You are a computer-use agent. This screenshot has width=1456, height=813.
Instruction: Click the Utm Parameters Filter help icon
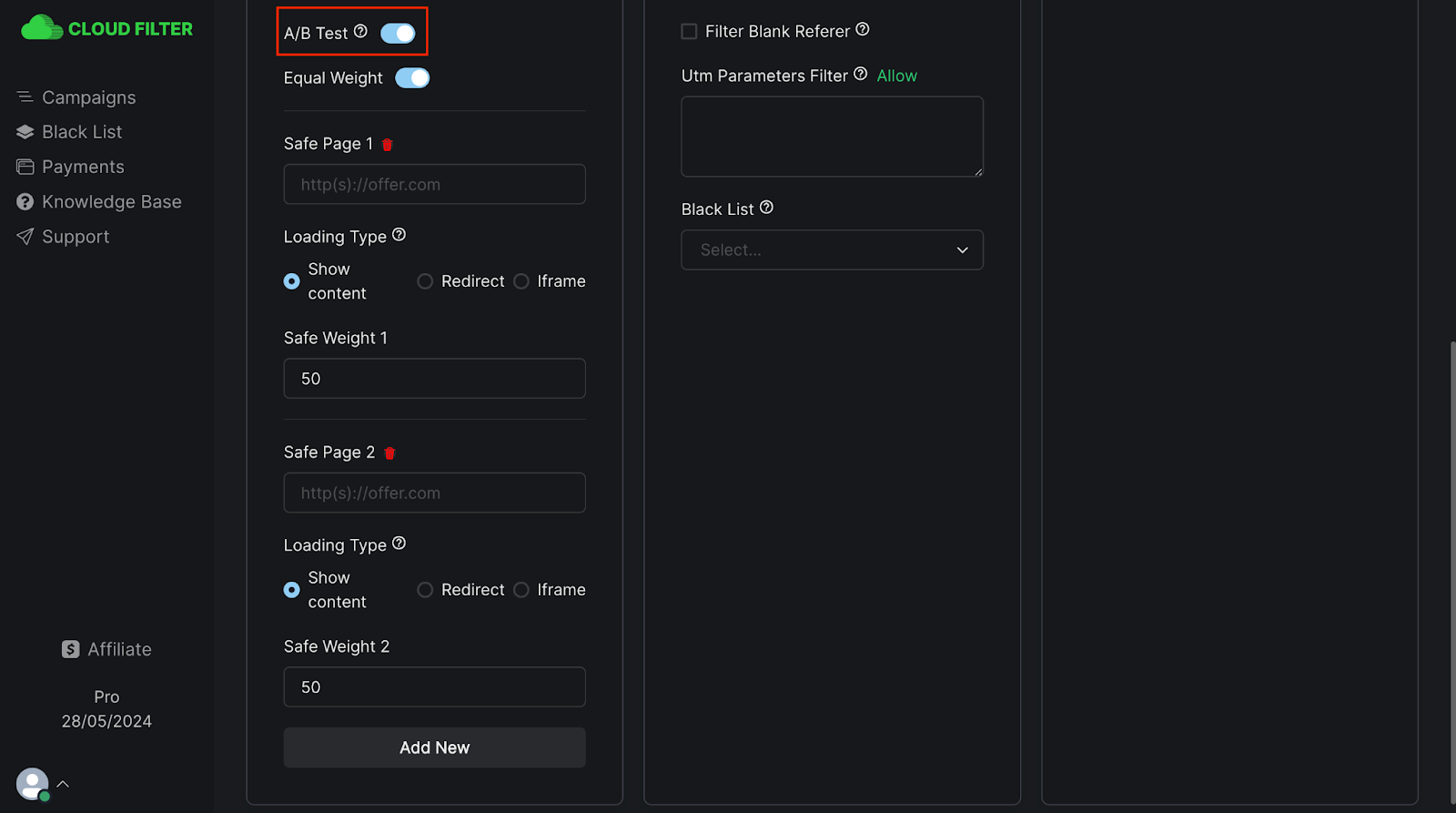(860, 75)
